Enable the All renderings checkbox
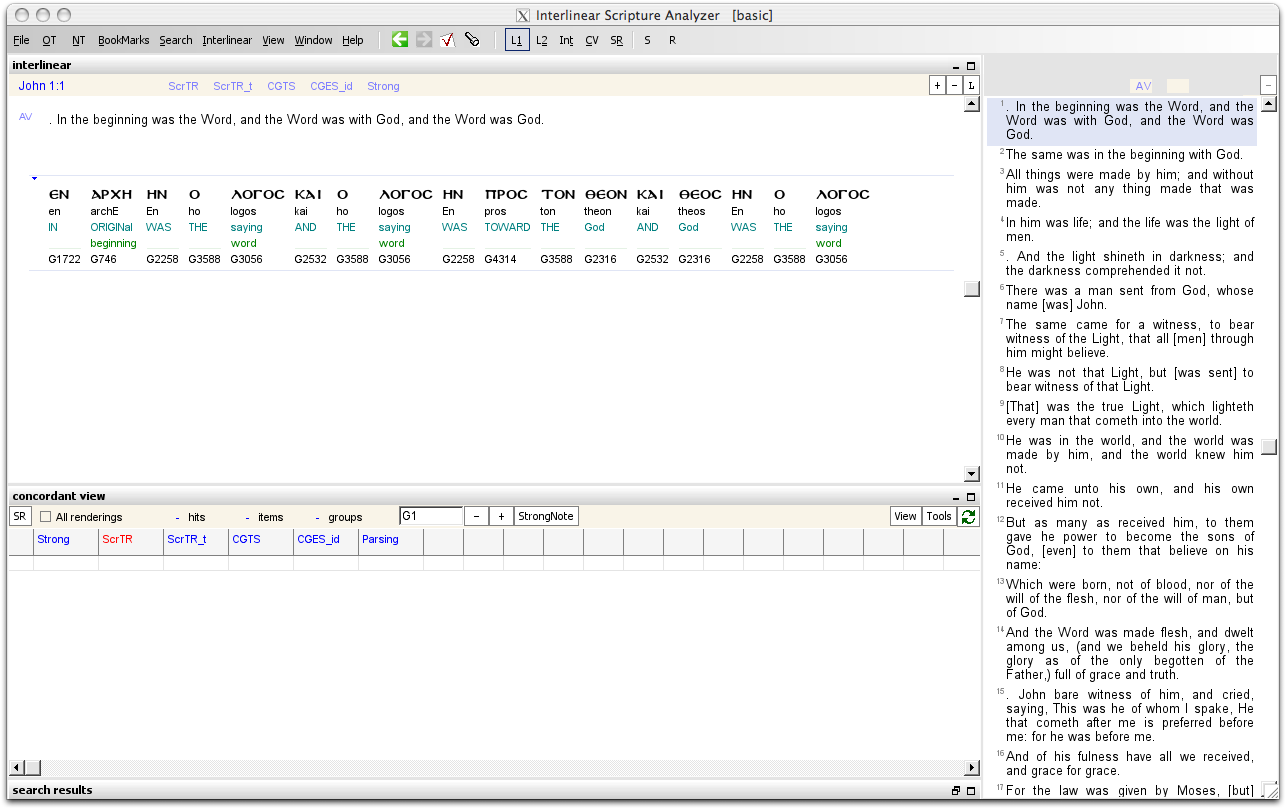This screenshot has width=1286, height=809. pos(46,517)
